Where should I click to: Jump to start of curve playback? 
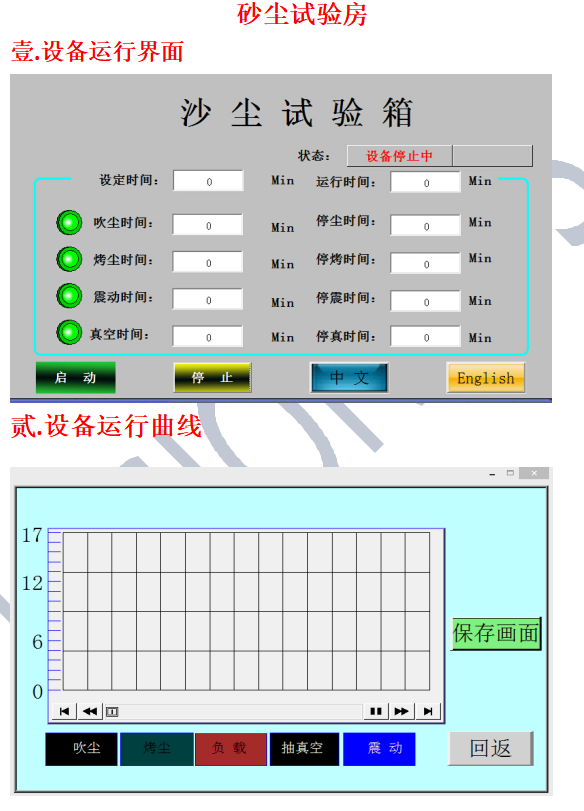point(64,712)
